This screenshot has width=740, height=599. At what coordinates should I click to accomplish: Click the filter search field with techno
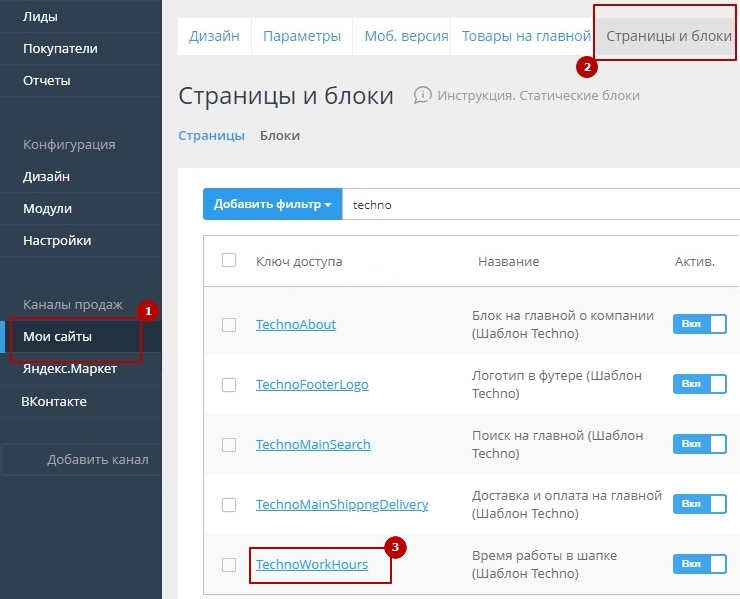(540, 204)
